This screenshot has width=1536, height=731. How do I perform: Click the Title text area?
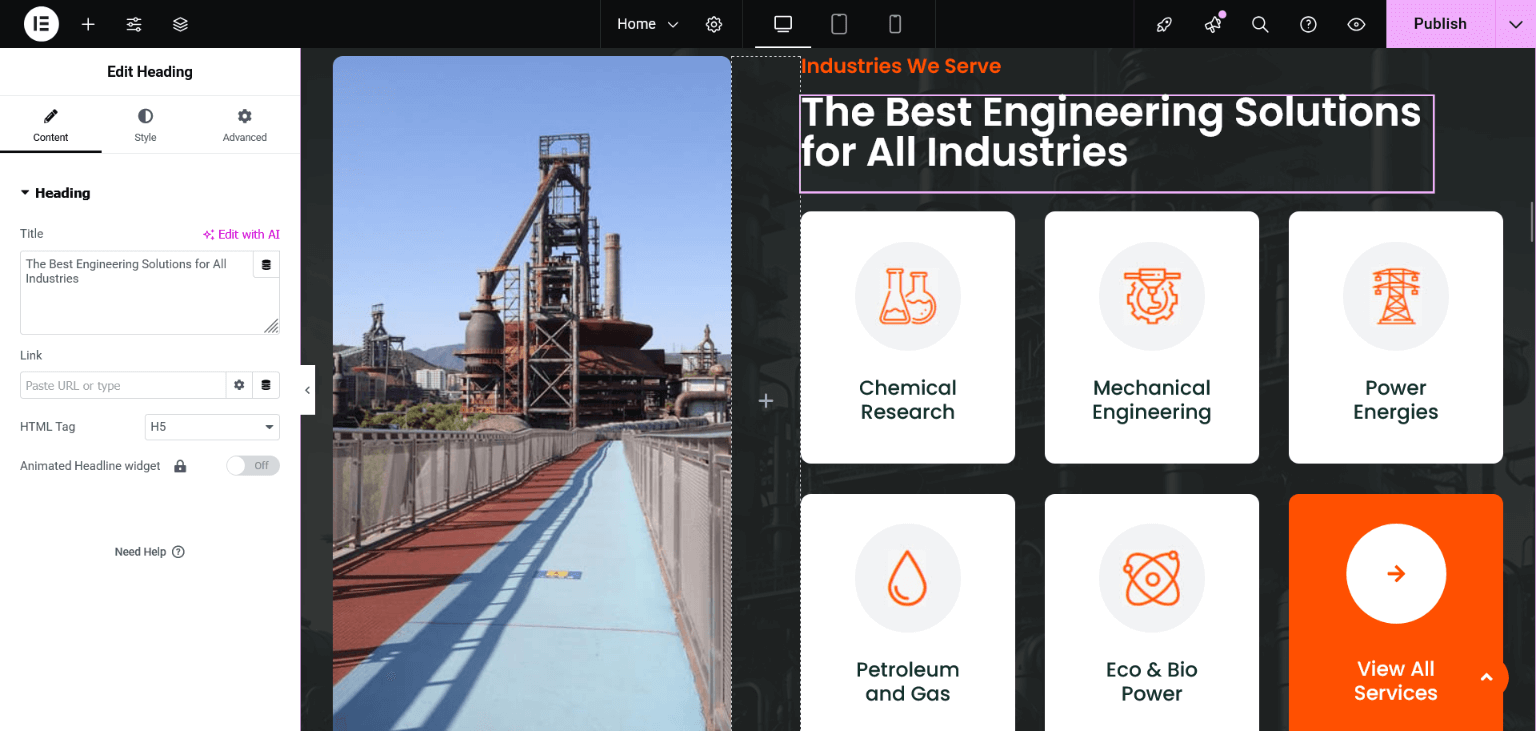pyautogui.click(x=137, y=292)
